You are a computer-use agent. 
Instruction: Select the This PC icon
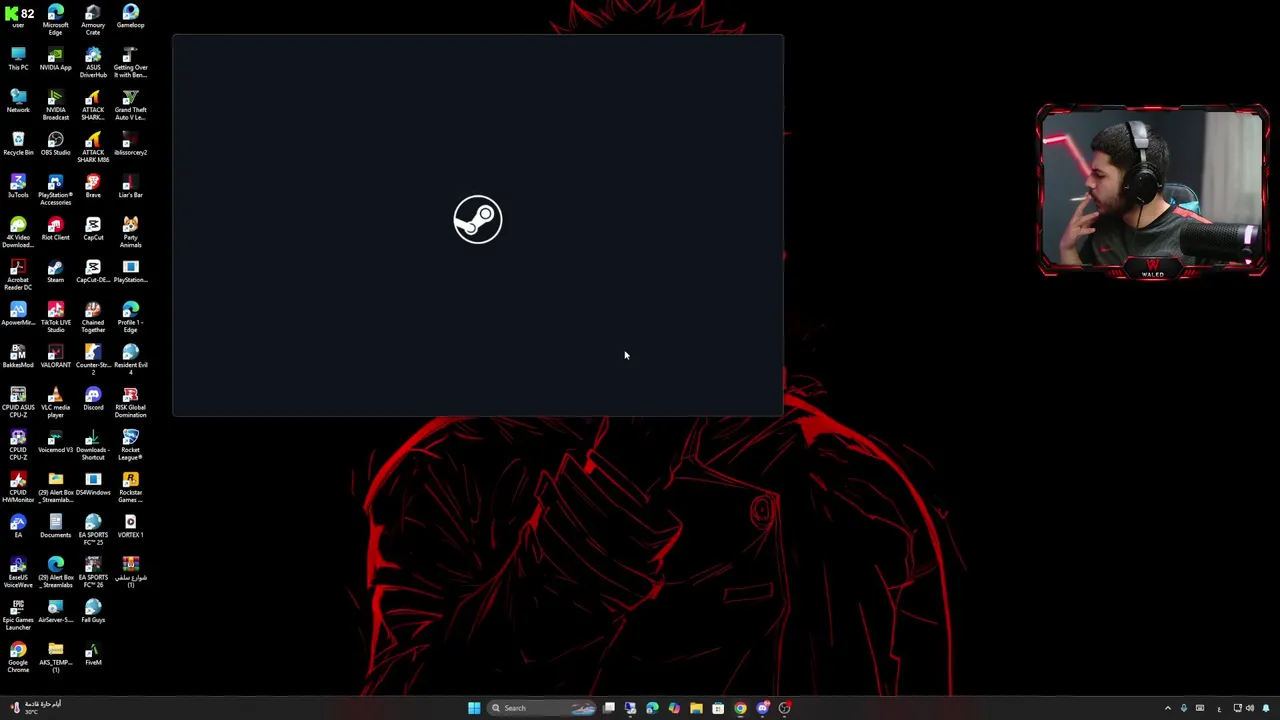click(x=18, y=59)
